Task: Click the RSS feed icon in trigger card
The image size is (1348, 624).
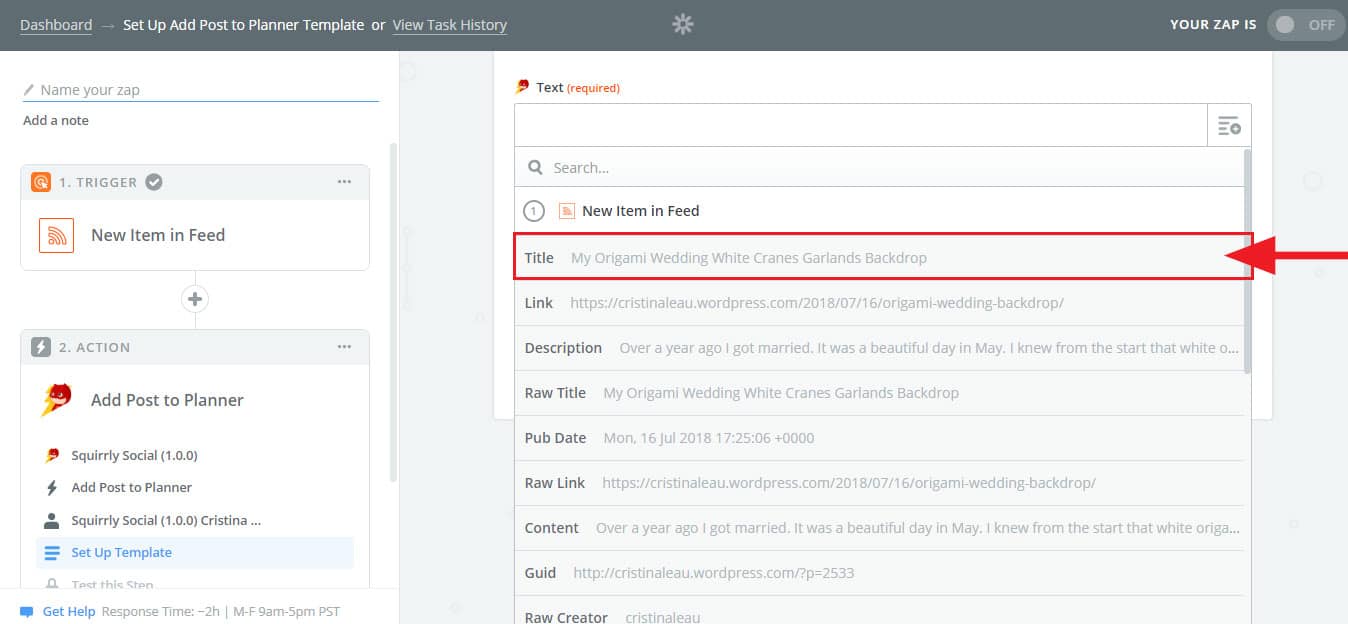Action: point(57,235)
